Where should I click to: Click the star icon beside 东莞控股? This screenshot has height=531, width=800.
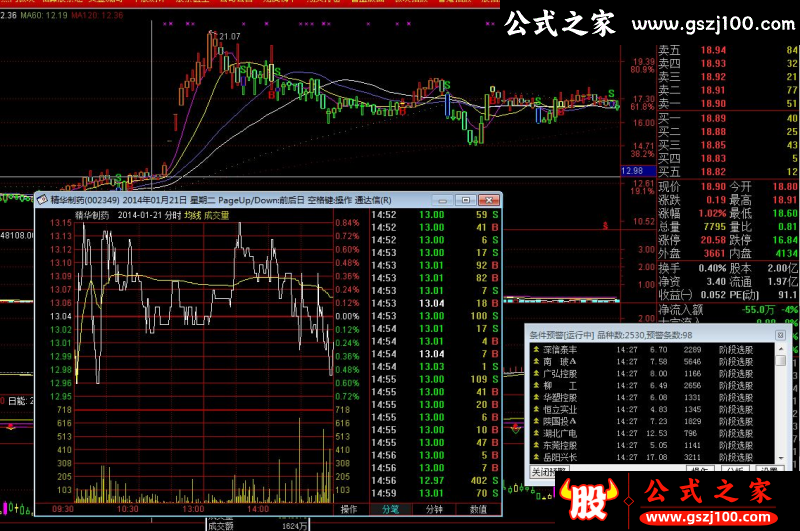click(536, 445)
